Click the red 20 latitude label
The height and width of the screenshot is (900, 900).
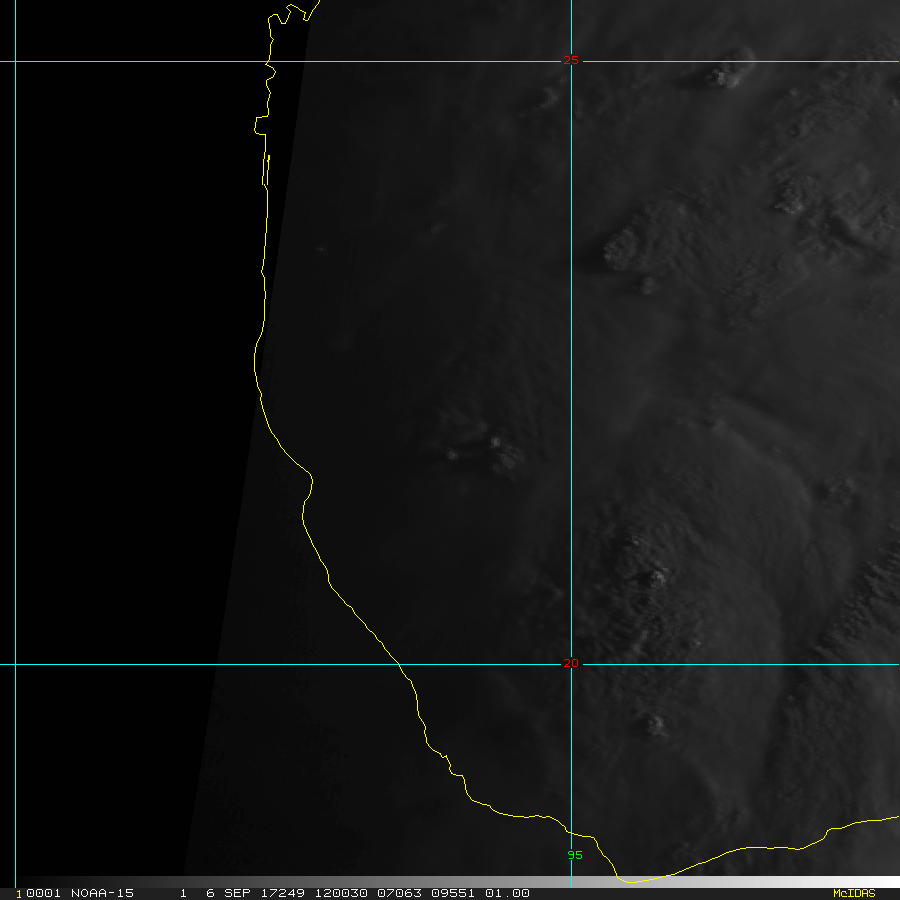[571, 663]
